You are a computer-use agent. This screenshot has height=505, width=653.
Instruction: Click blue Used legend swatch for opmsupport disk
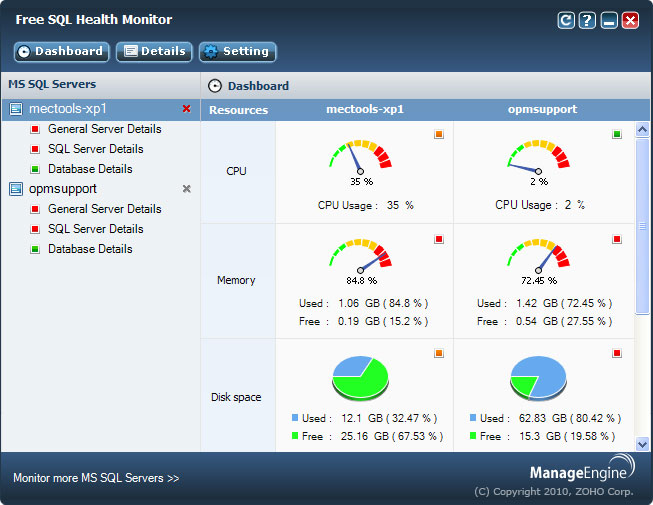tap(473, 417)
